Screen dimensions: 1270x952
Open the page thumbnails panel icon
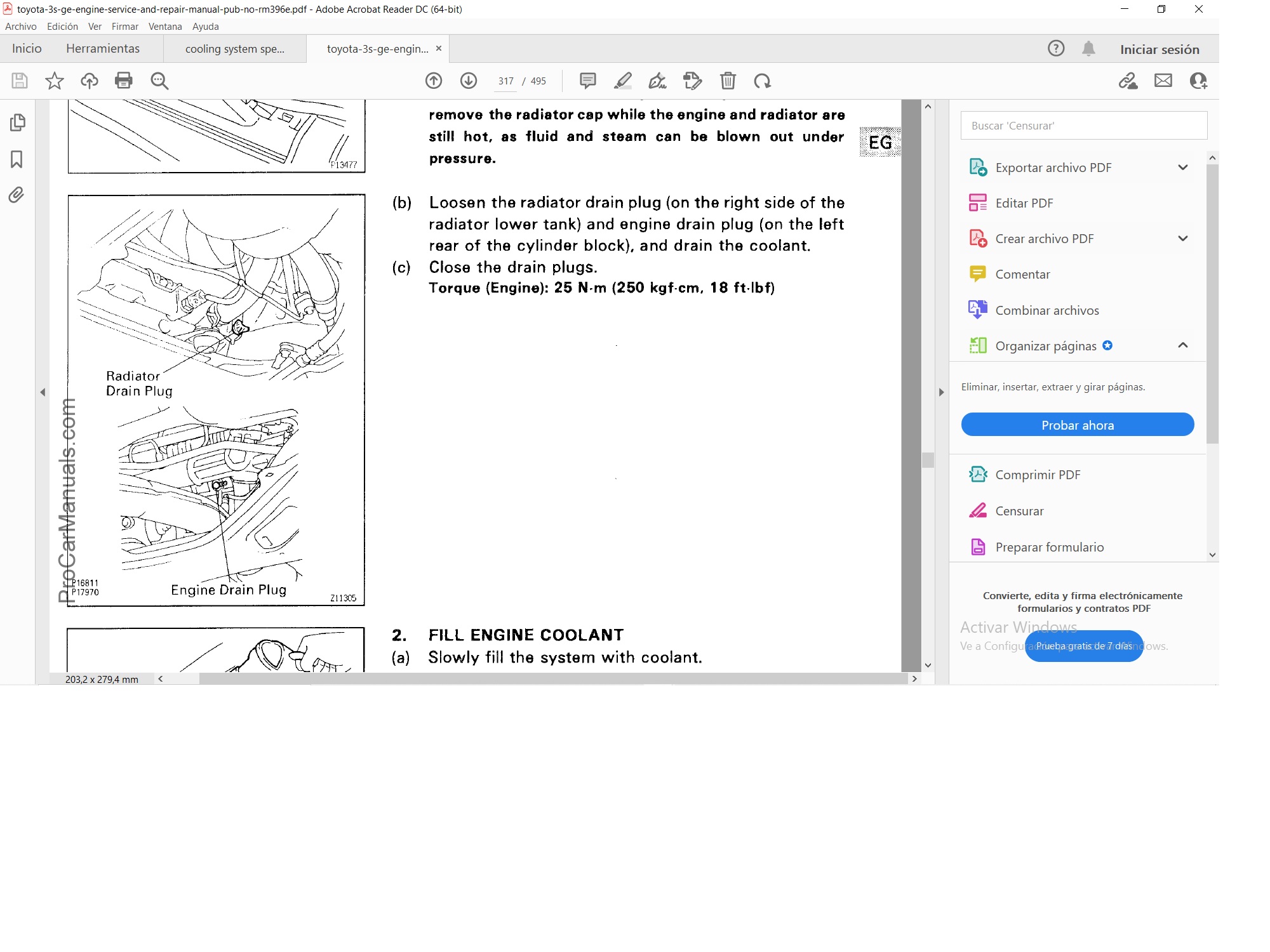tap(17, 122)
